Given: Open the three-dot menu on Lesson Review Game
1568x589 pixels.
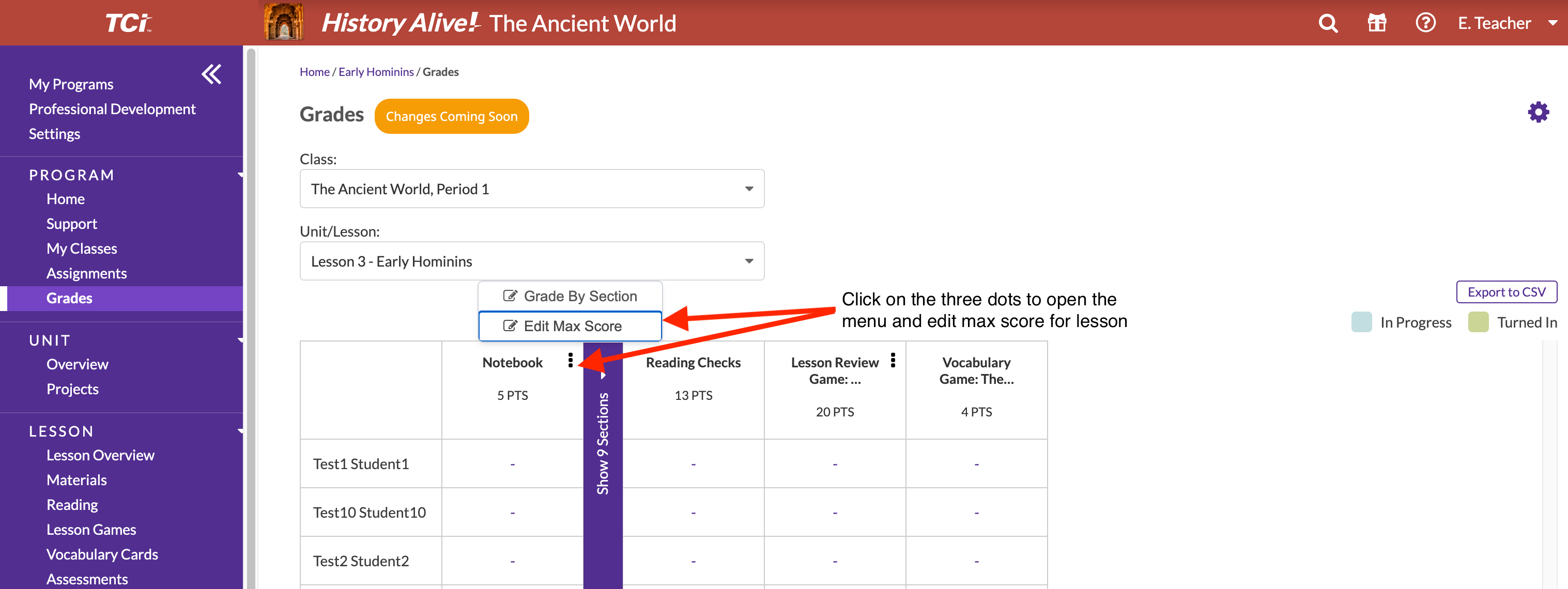Looking at the screenshot, I should (x=893, y=360).
